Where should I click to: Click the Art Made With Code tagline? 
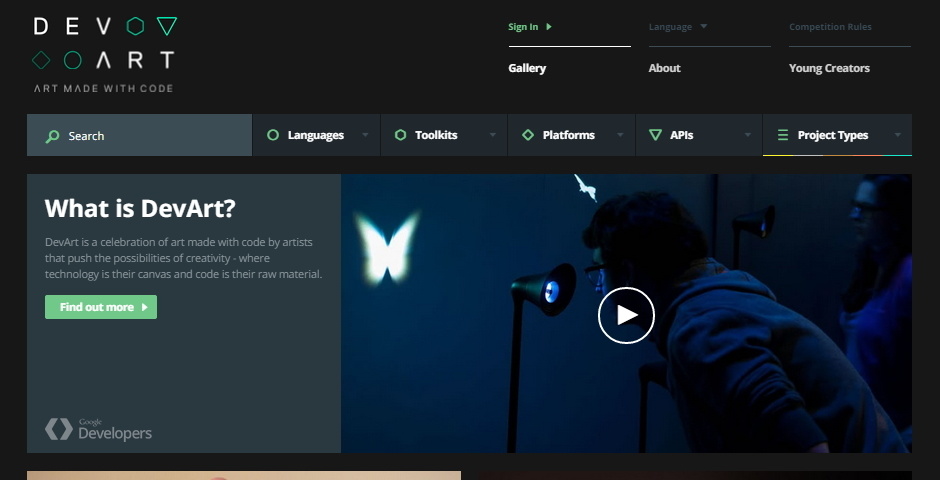click(103, 88)
